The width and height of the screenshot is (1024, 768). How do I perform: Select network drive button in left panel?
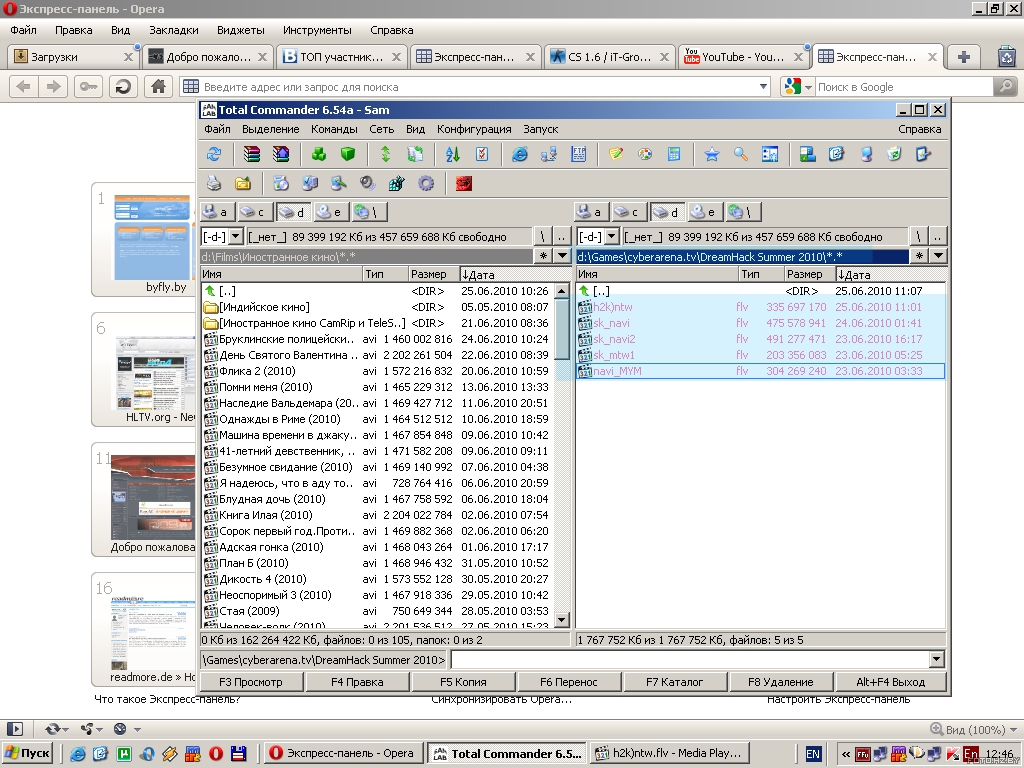pyautogui.click(x=369, y=212)
